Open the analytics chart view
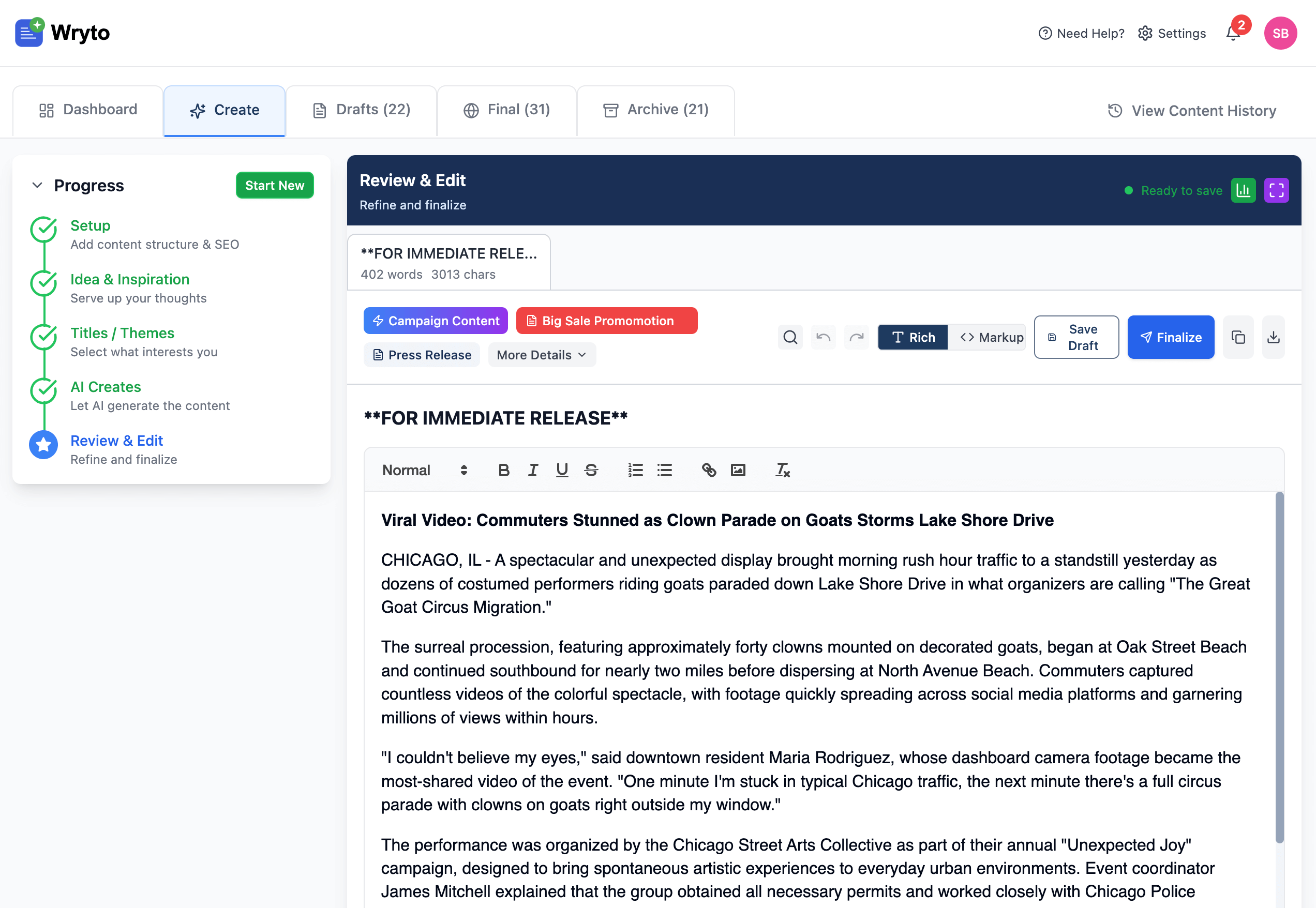This screenshot has height=908, width=1316. click(1244, 190)
